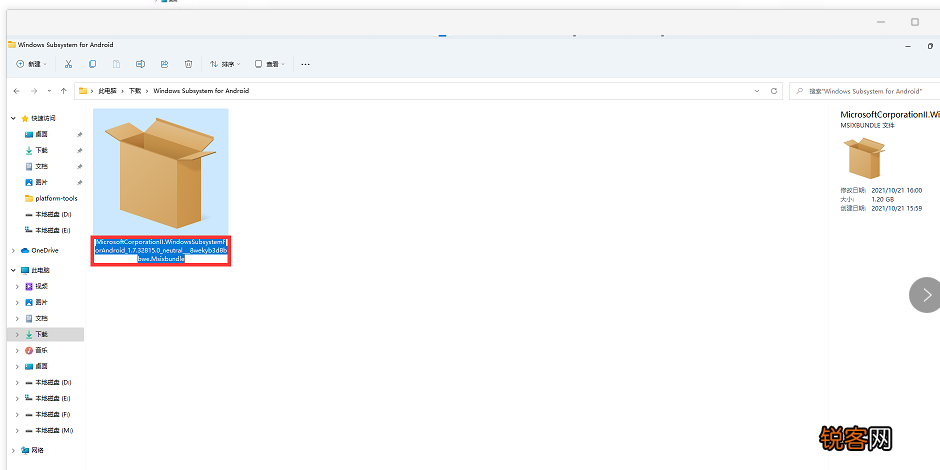Viewport: 940px width, 470px height.
Task: Open the 新建 (New) dropdown button
Action: click(31, 64)
